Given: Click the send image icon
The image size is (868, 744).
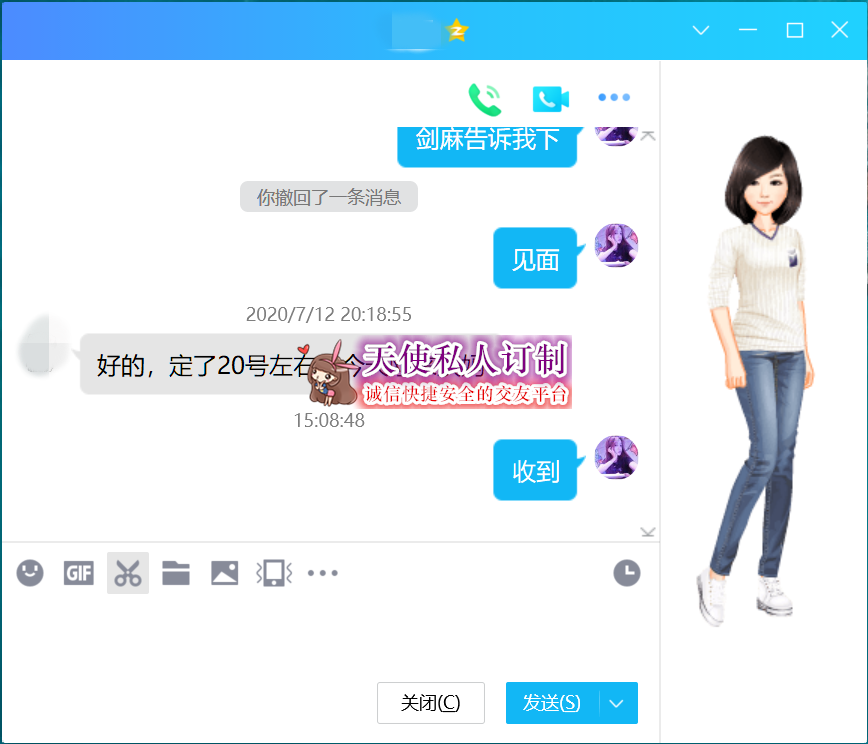Looking at the screenshot, I should (x=224, y=573).
